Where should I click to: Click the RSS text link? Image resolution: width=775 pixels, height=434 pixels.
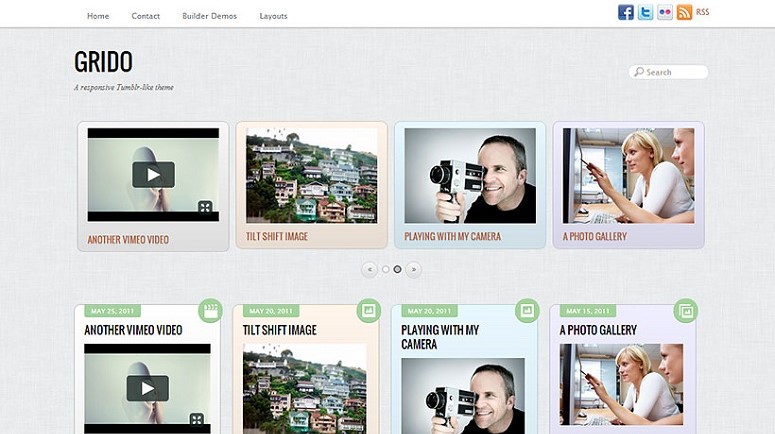tap(702, 12)
